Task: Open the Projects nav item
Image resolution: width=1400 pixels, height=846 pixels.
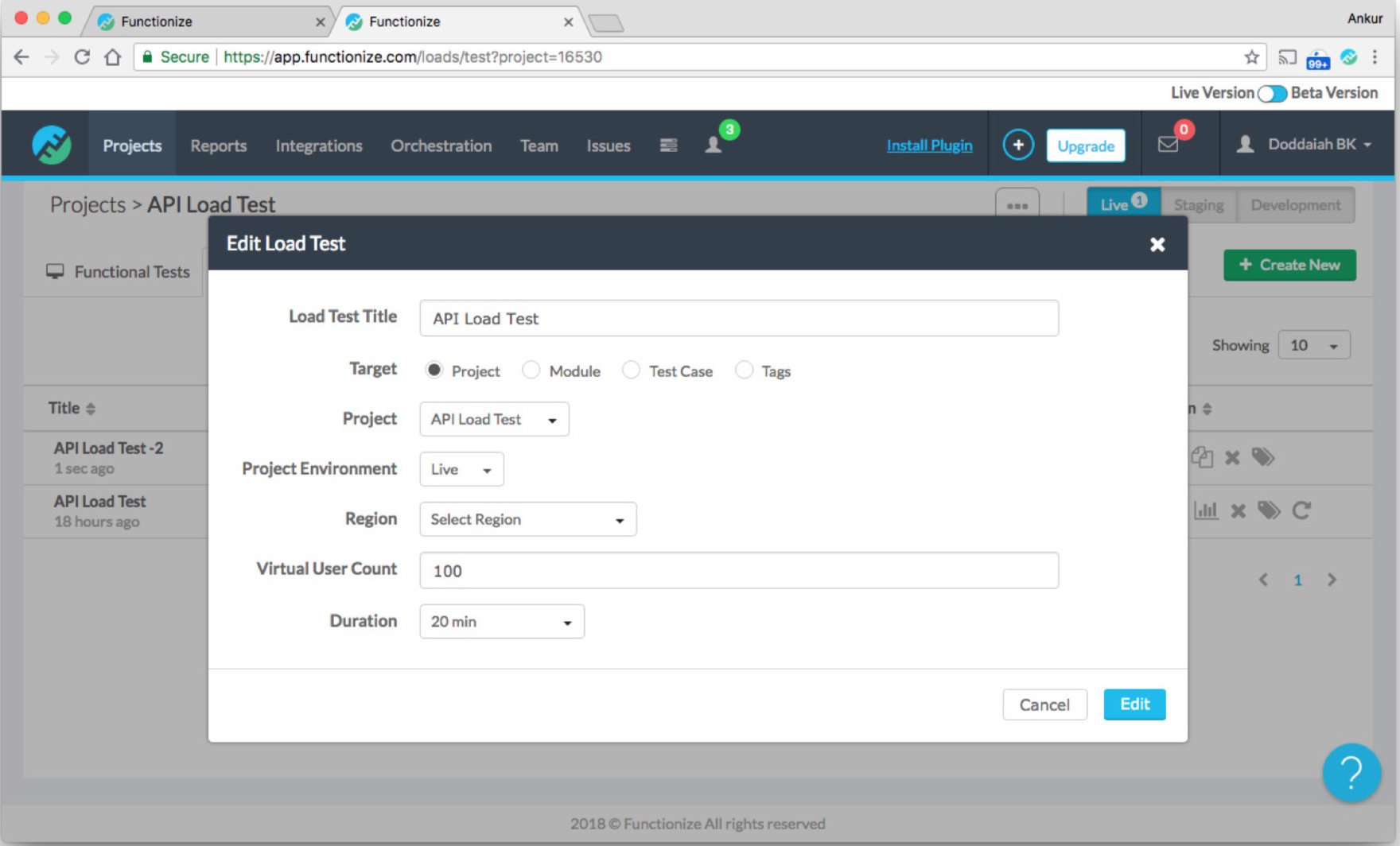Action: tap(132, 146)
